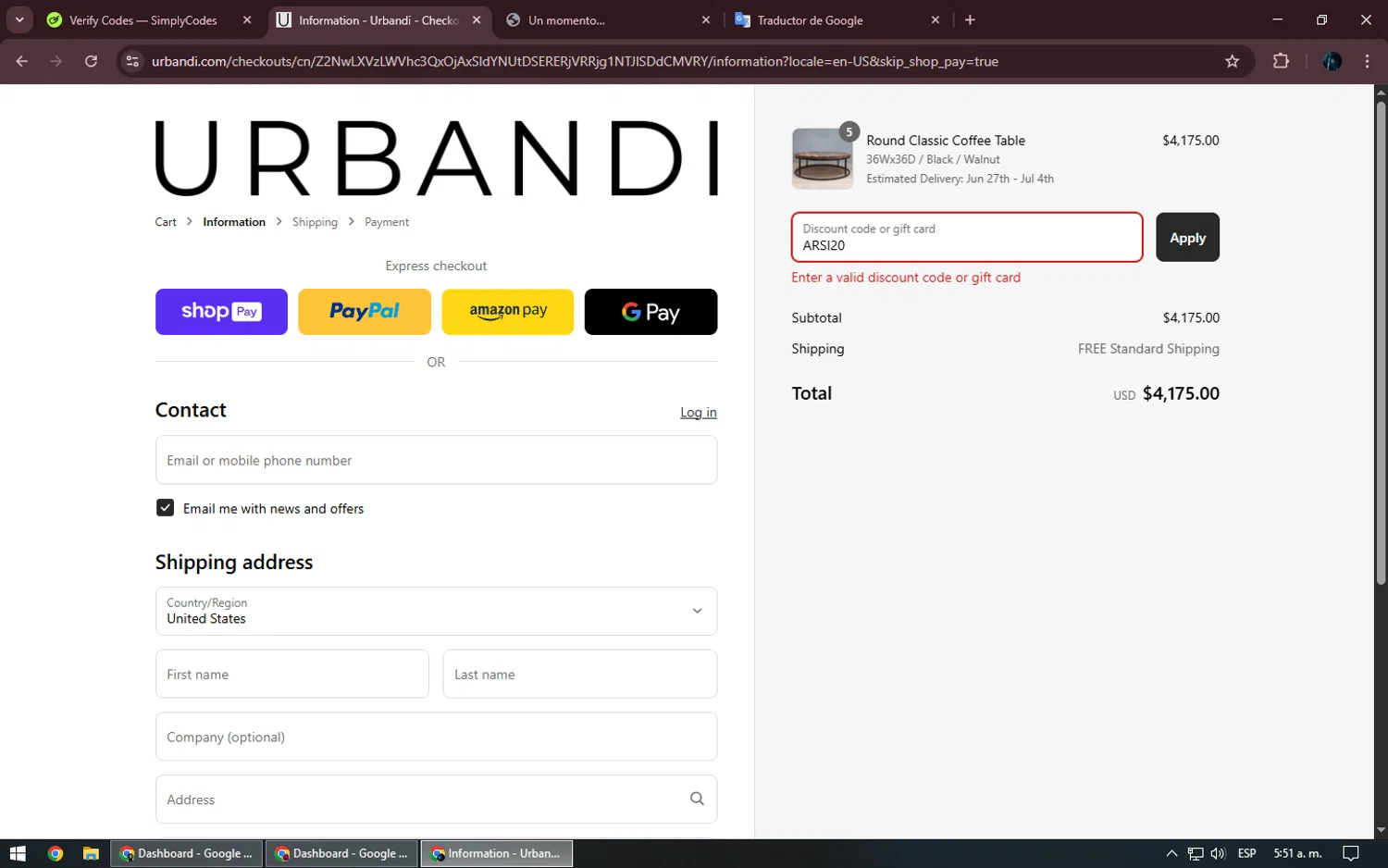Open Chrome from taskbar pinned icon
Viewport: 1388px width, 868px height.
pos(56,853)
